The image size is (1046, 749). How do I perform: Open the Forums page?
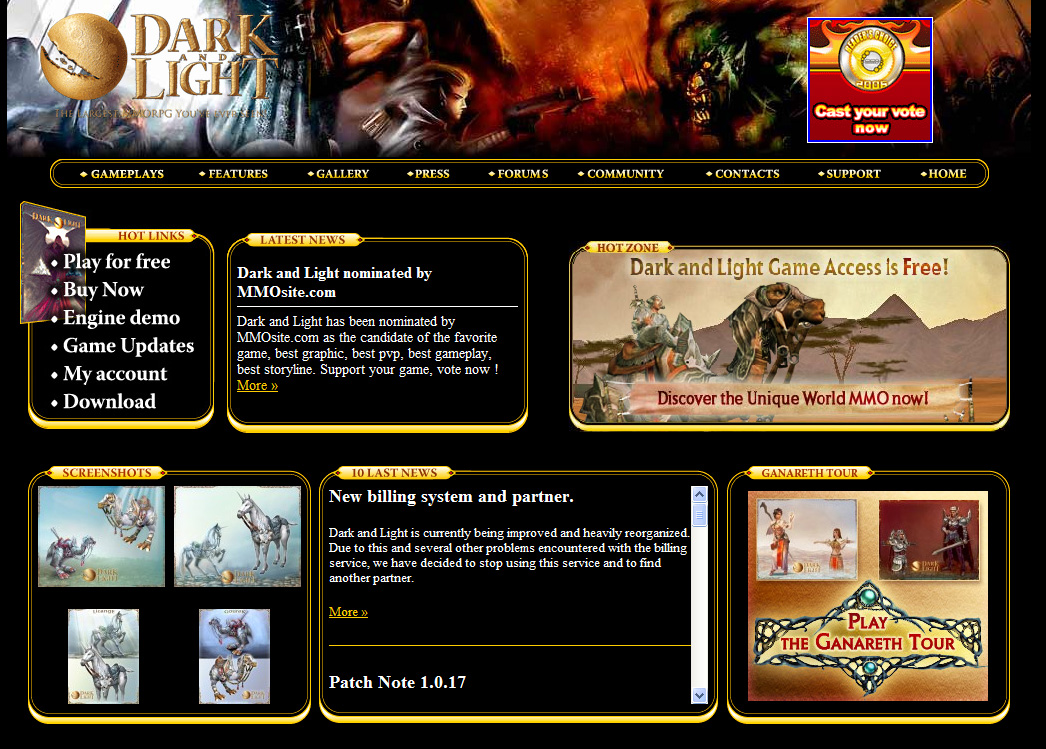coord(522,174)
